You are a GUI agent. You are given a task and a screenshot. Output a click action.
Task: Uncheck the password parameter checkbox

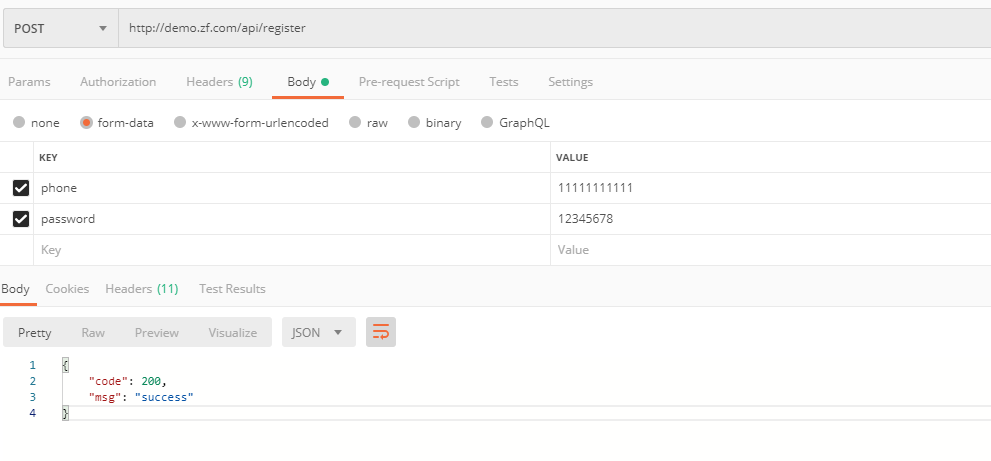pyautogui.click(x=21, y=219)
